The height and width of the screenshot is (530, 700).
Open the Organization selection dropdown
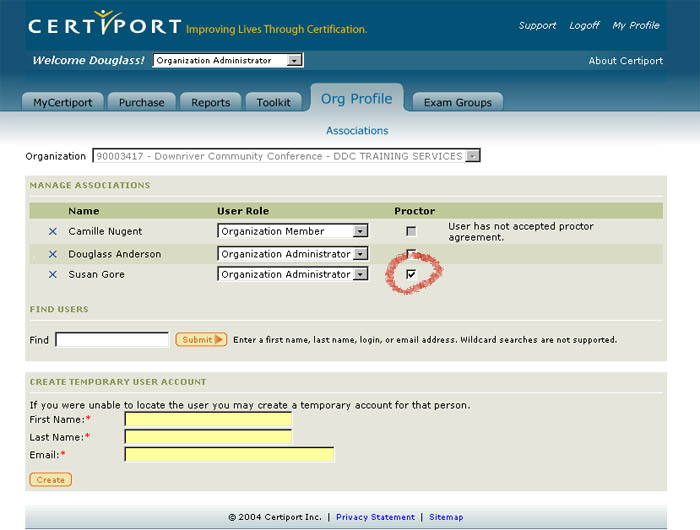click(x=286, y=156)
